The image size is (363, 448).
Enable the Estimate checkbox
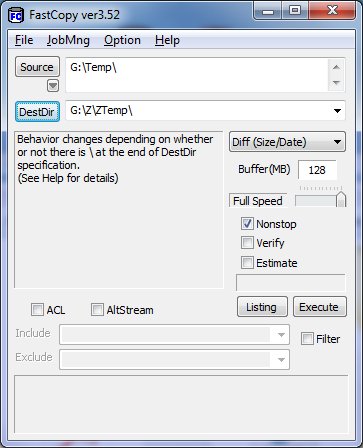pos(247,263)
